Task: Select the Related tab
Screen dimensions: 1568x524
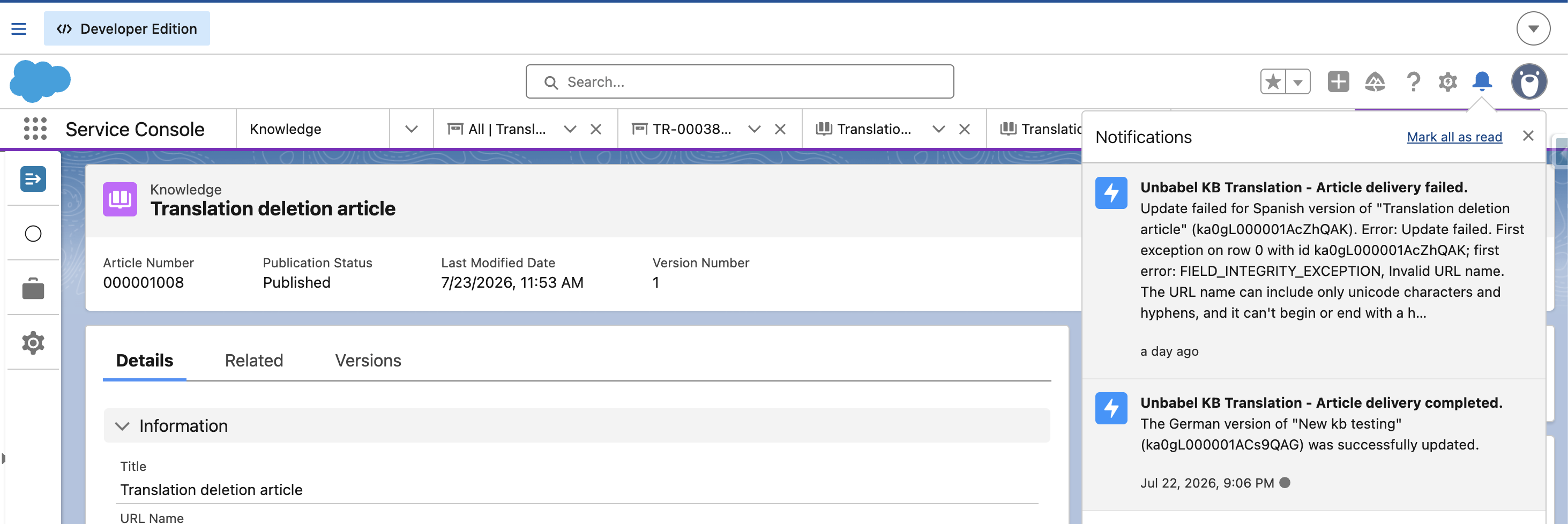Action: pos(254,360)
